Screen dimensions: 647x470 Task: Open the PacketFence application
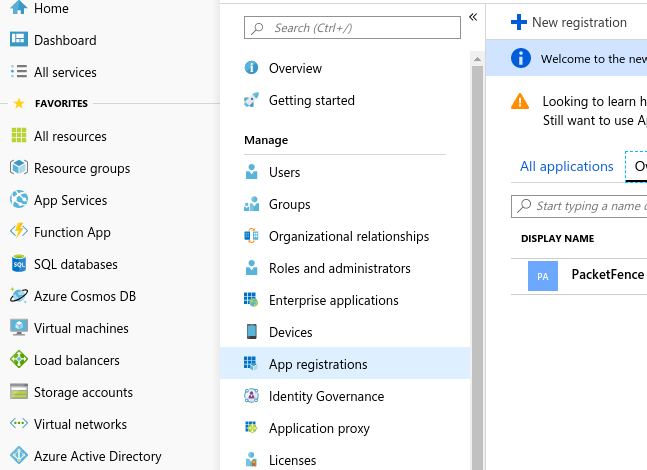click(x=607, y=274)
